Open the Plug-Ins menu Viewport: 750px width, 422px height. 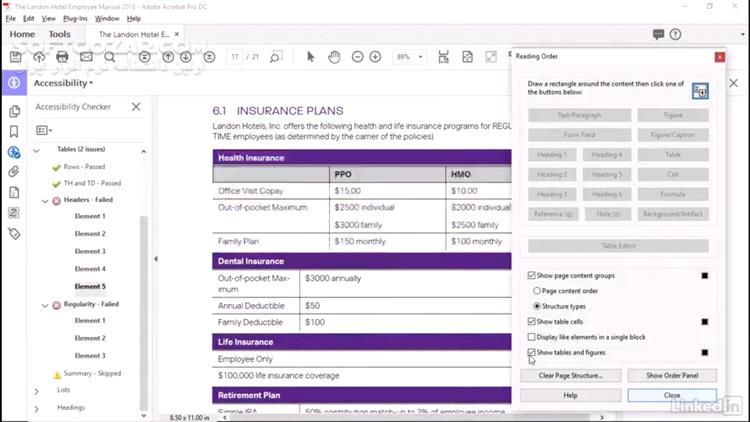[x=75, y=18]
